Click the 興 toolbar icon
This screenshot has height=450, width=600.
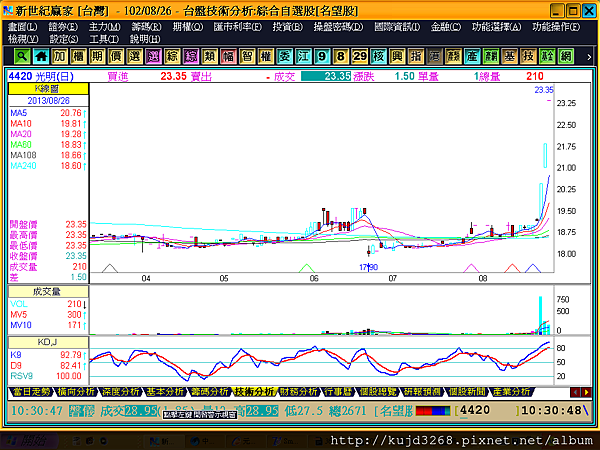[x=397, y=57]
